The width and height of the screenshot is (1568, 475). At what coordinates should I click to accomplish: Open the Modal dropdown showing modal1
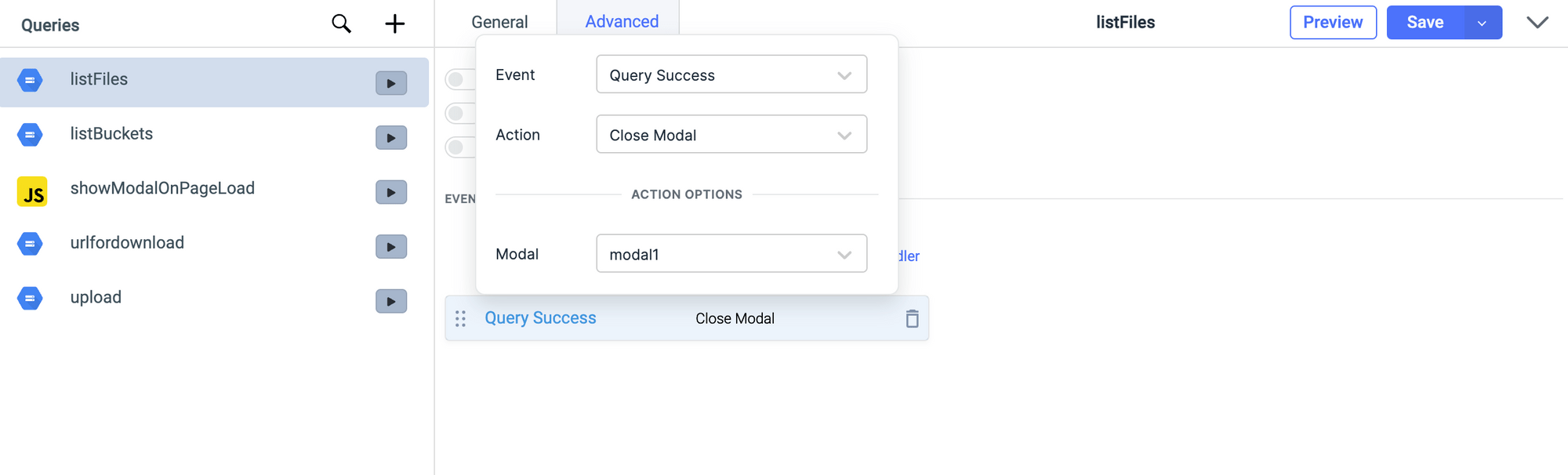pos(731,253)
